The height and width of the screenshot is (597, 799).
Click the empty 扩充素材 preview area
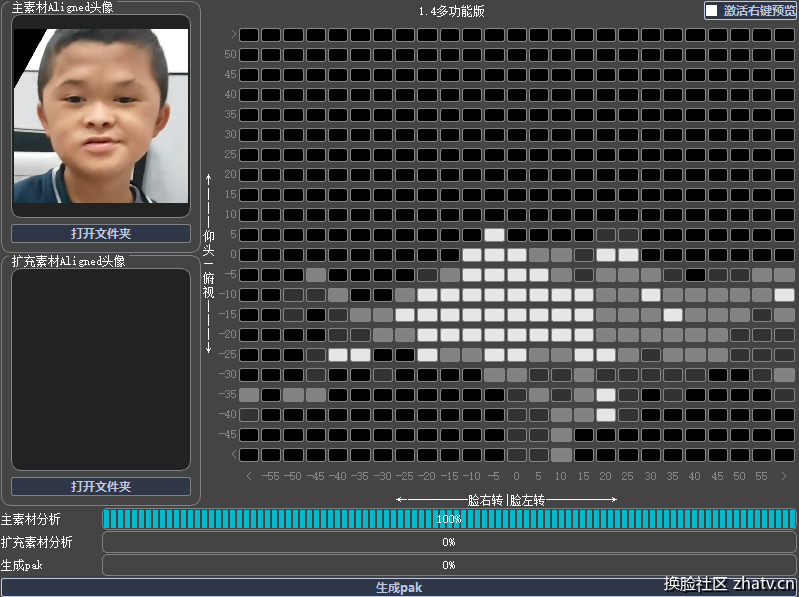click(x=101, y=369)
